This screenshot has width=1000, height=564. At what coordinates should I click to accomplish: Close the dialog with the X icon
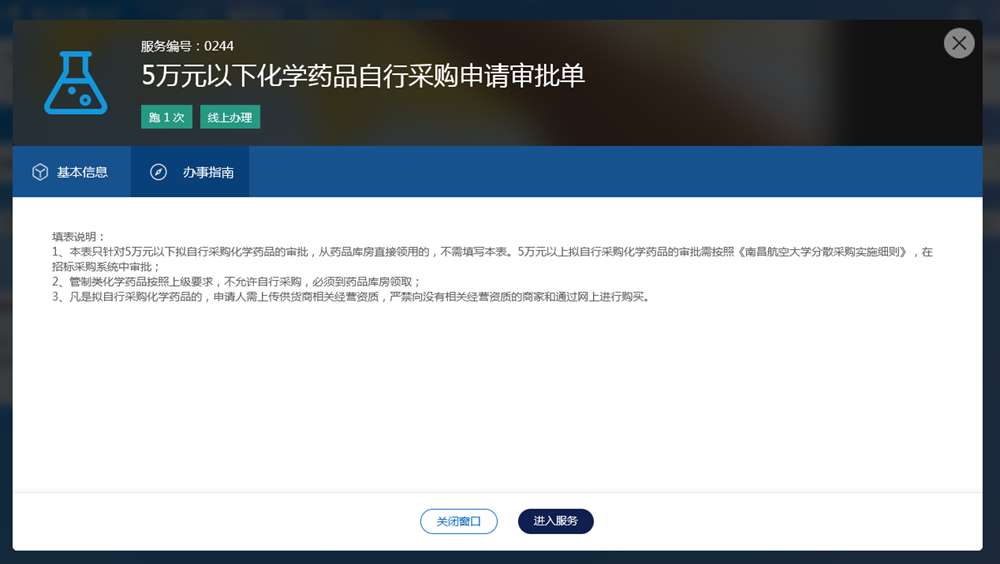click(x=959, y=43)
